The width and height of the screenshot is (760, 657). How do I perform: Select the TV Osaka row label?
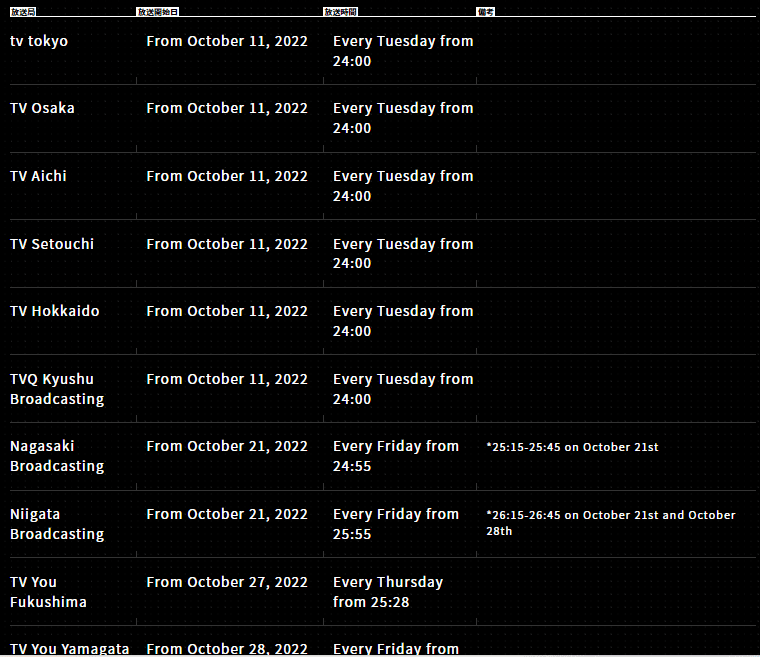pos(42,108)
